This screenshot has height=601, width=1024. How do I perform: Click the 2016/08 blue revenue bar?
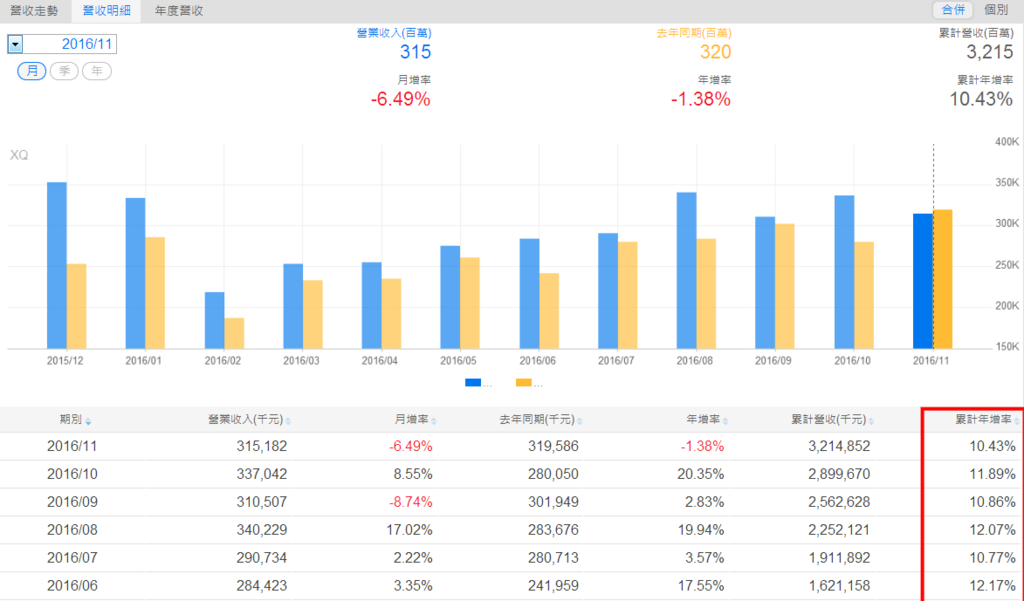(x=686, y=270)
